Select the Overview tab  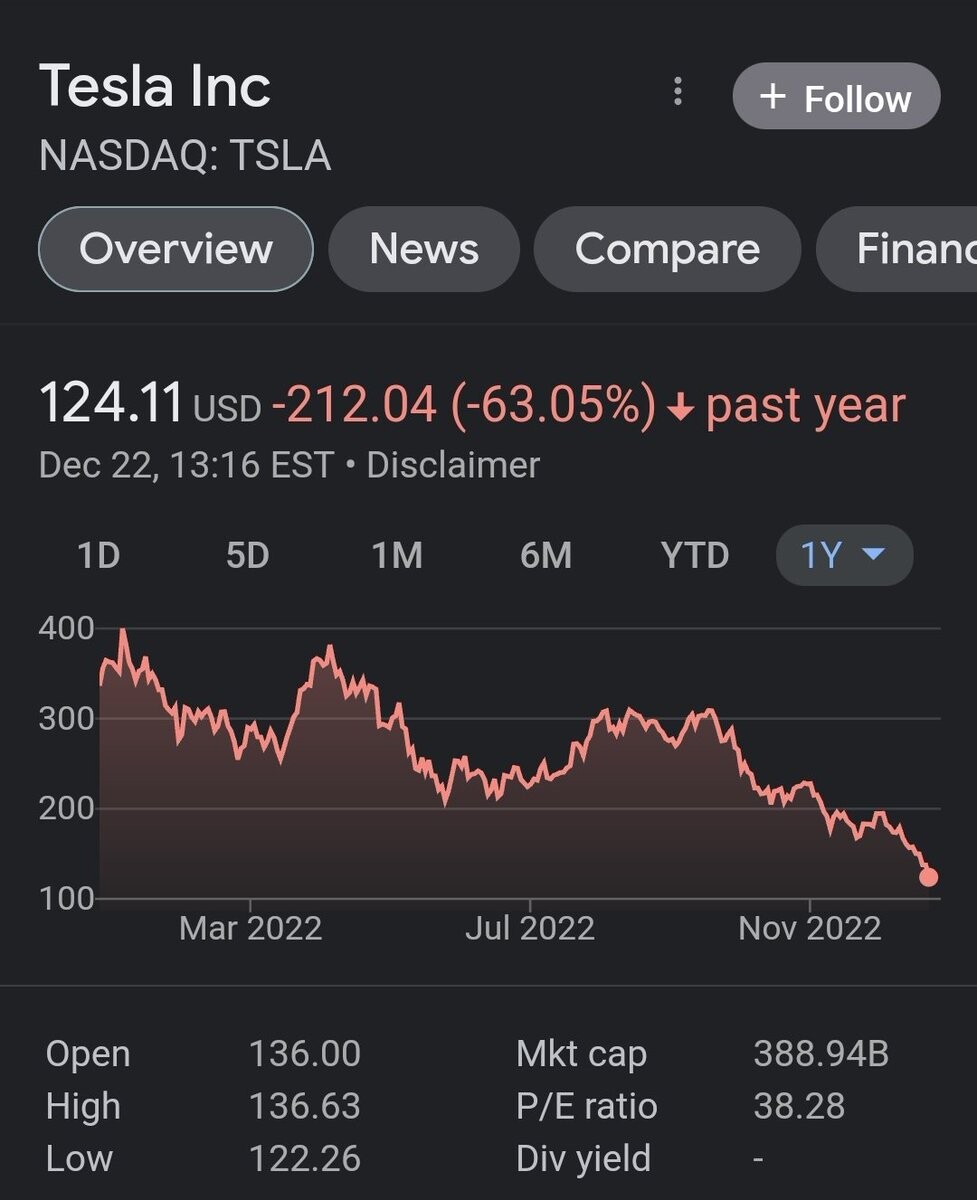pos(176,249)
